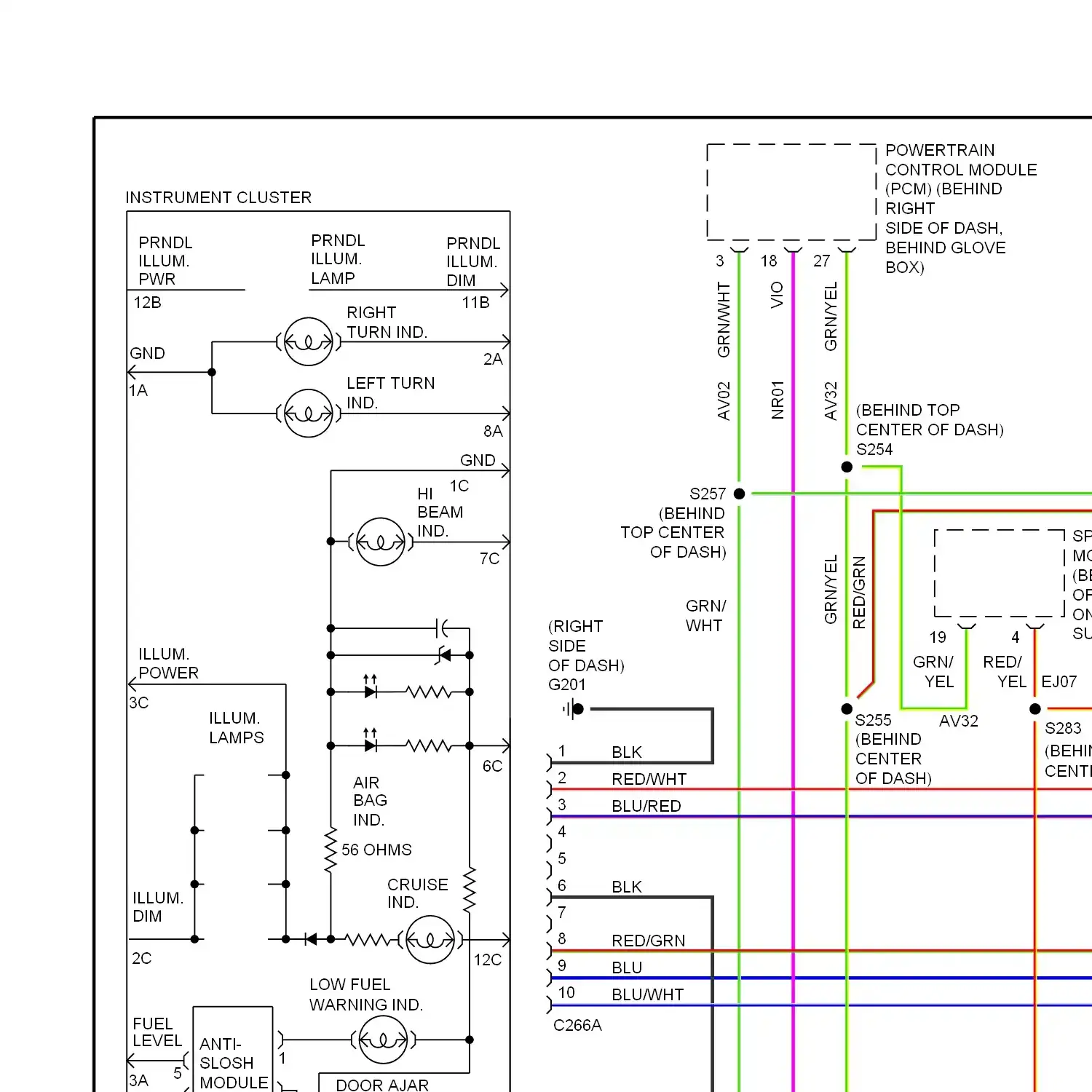Click terminal label 7C
The width and height of the screenshot is (1092, 1092).
(489, 558)
